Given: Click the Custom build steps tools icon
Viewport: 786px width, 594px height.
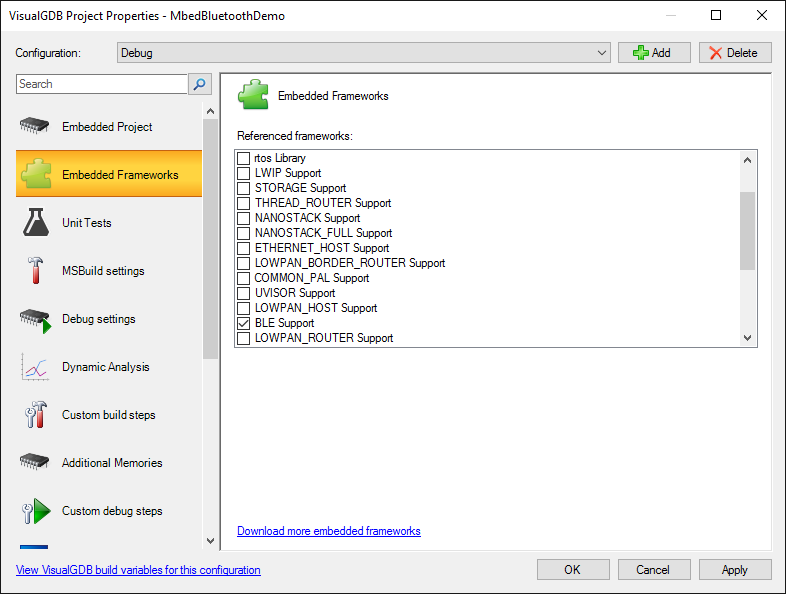Looking at the screenshot, I should pos(35,415).
